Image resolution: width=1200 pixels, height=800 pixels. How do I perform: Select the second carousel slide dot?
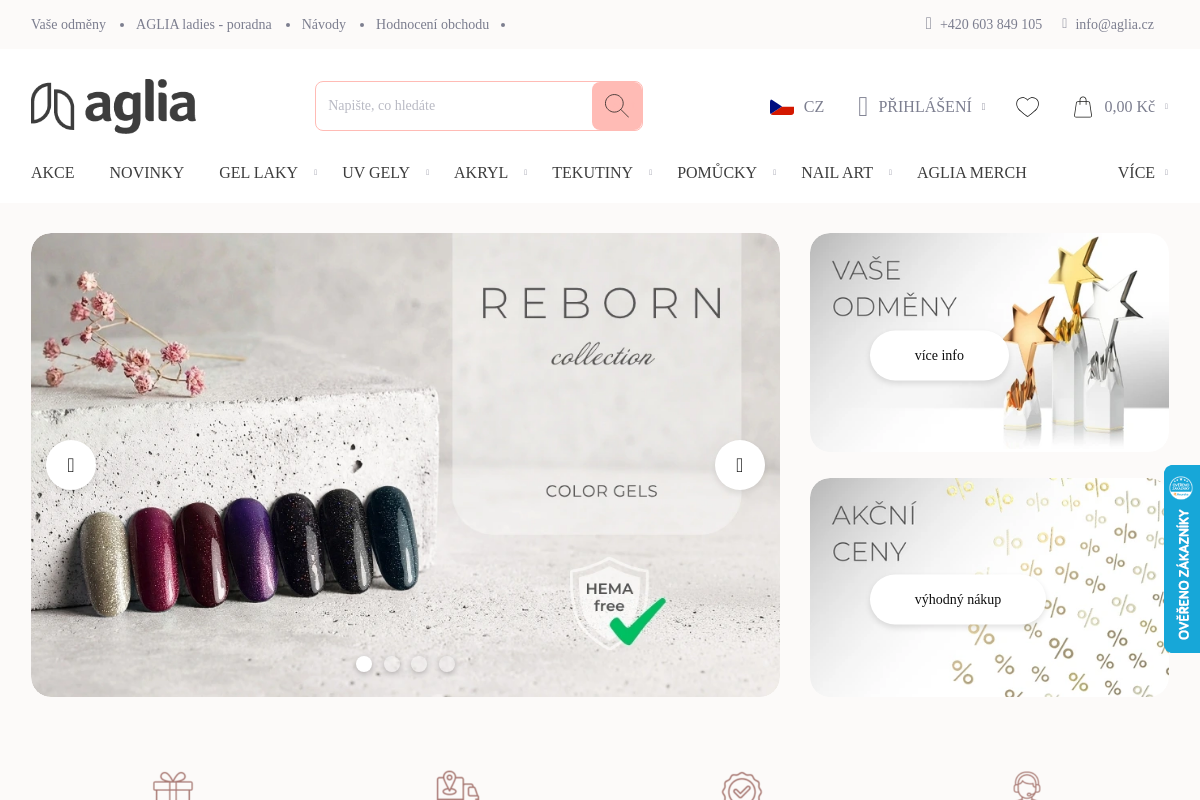392,664
